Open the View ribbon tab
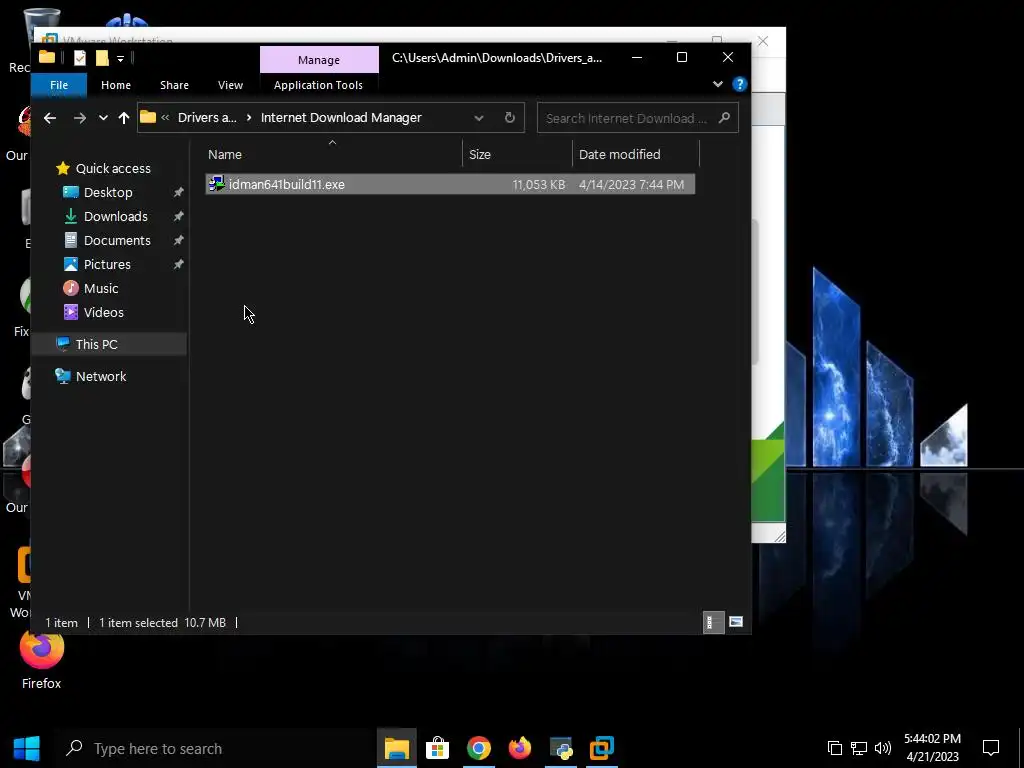1024x768 pixels. click(230, 85)
